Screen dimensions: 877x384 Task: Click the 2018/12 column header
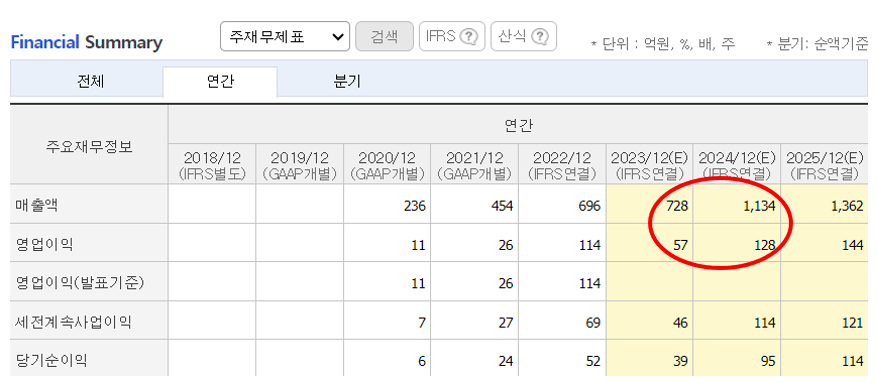click(212, 165)
